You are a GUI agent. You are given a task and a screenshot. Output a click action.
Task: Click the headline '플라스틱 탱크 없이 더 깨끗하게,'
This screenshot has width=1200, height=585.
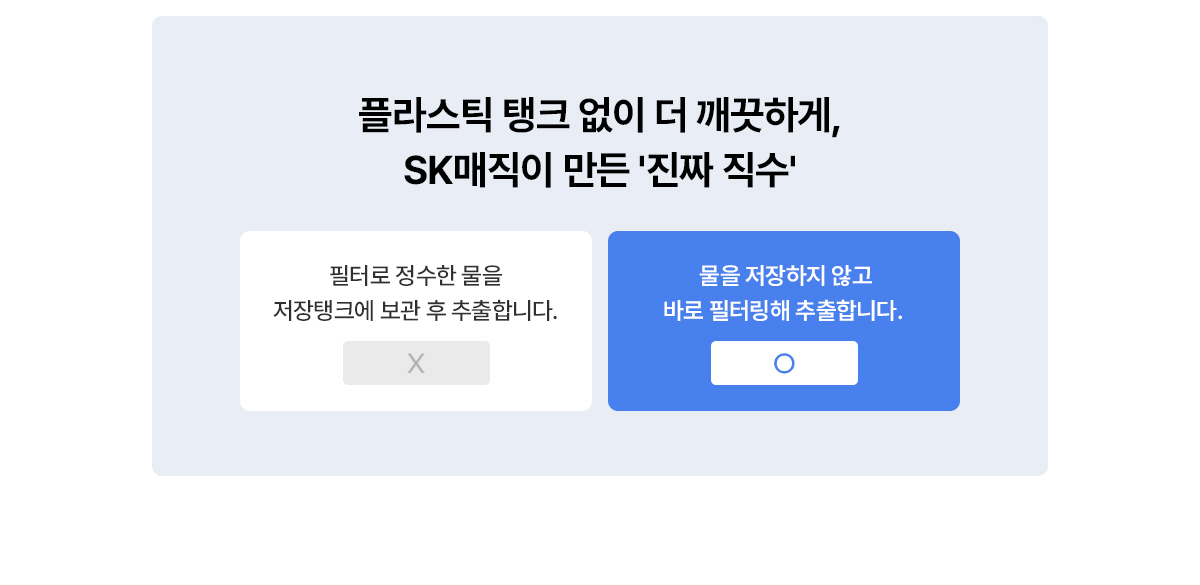(600, 116)
